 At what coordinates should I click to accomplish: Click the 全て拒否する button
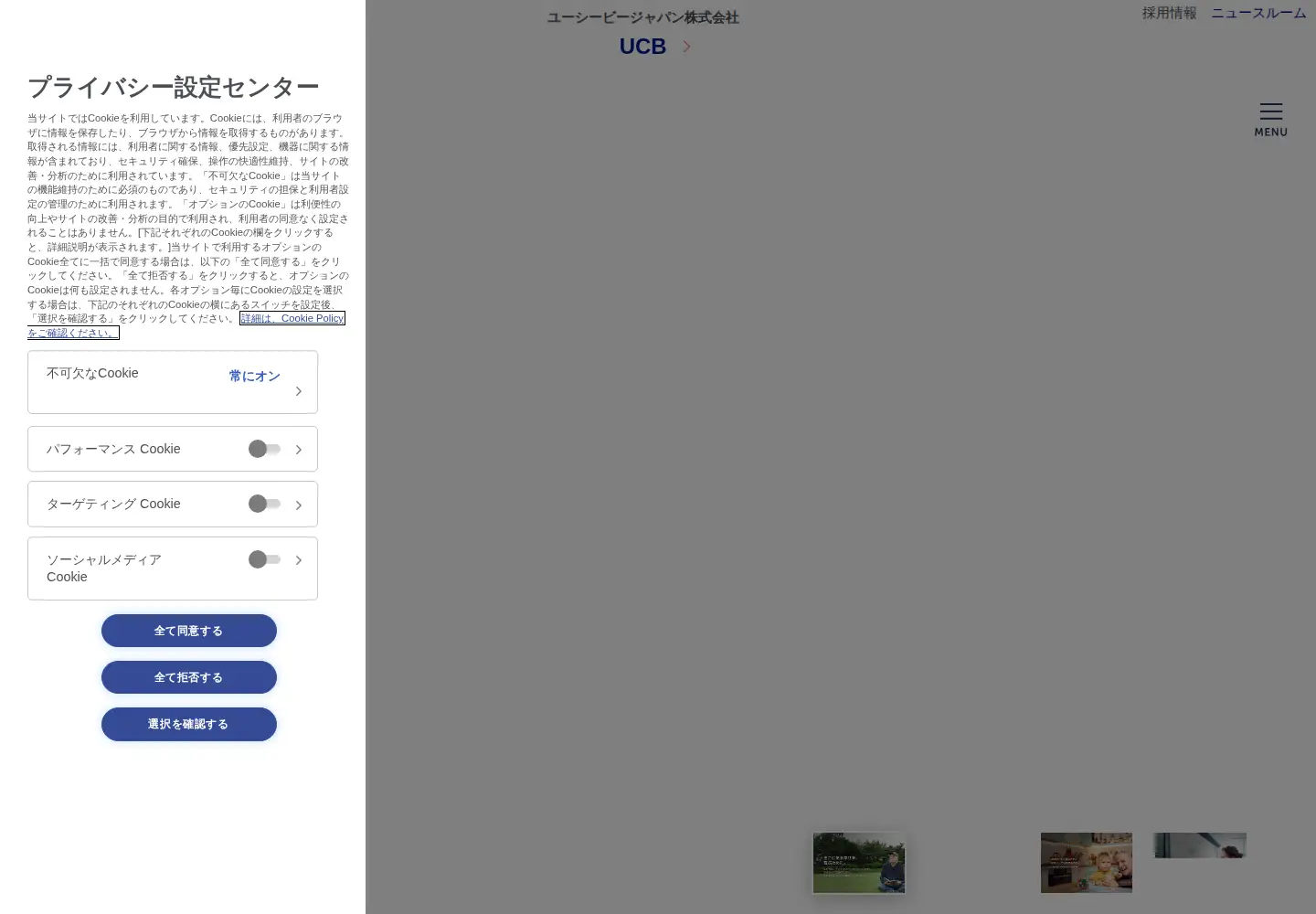[189, 677]
